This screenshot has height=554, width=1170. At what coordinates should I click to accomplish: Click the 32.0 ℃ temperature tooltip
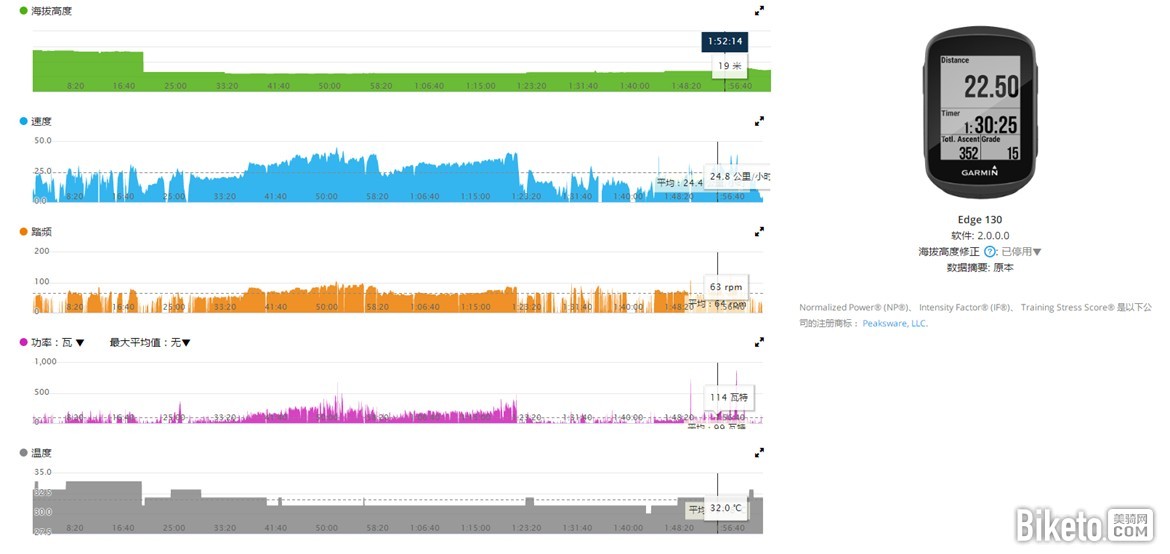pyautogui.click(x=727, y=508)
